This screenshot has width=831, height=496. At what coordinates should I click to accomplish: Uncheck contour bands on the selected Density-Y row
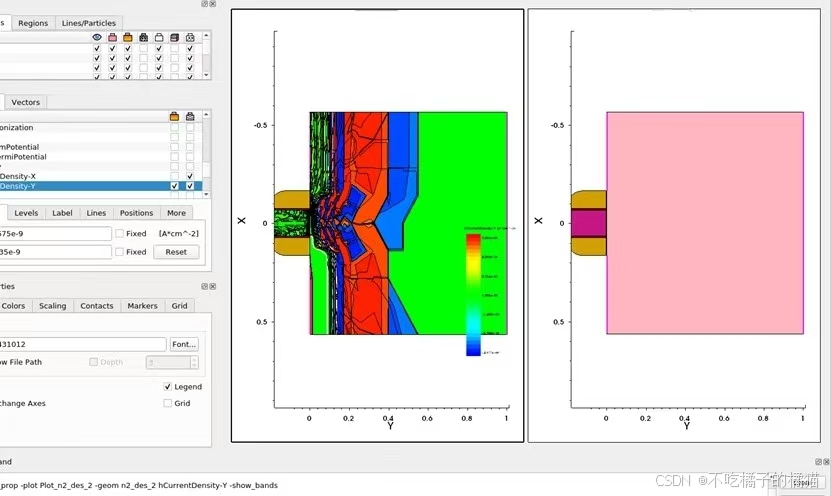pyautogui.click(x=174, y=186)
